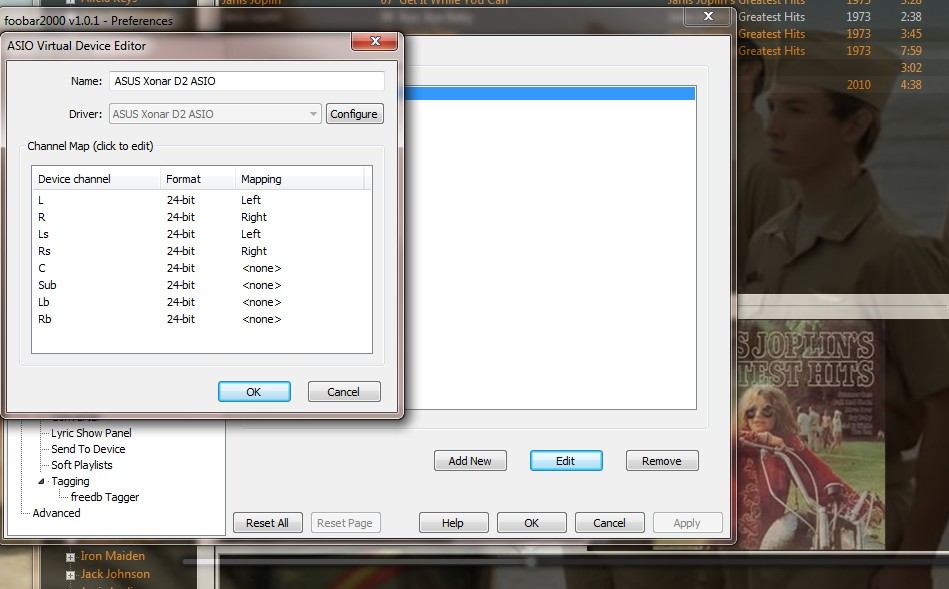
Task: Select the highlighted device entry in Preferences list
Action: 549,93
